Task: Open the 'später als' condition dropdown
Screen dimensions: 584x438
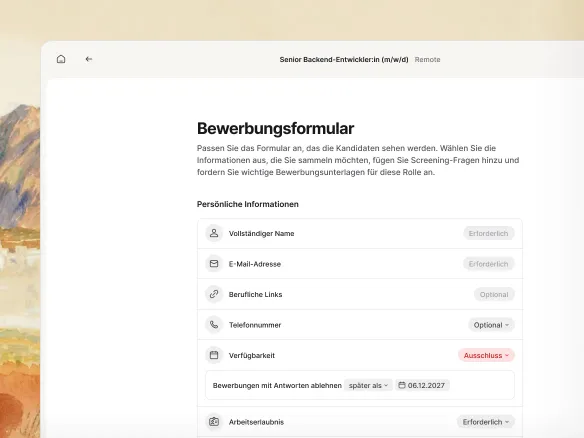Action: click(x=368, y=385)
